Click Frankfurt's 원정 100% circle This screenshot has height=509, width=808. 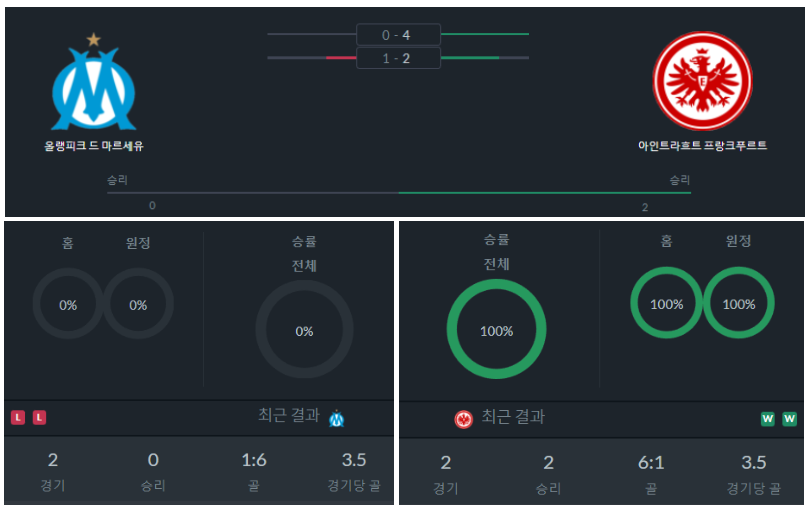[x=738, y=302]
